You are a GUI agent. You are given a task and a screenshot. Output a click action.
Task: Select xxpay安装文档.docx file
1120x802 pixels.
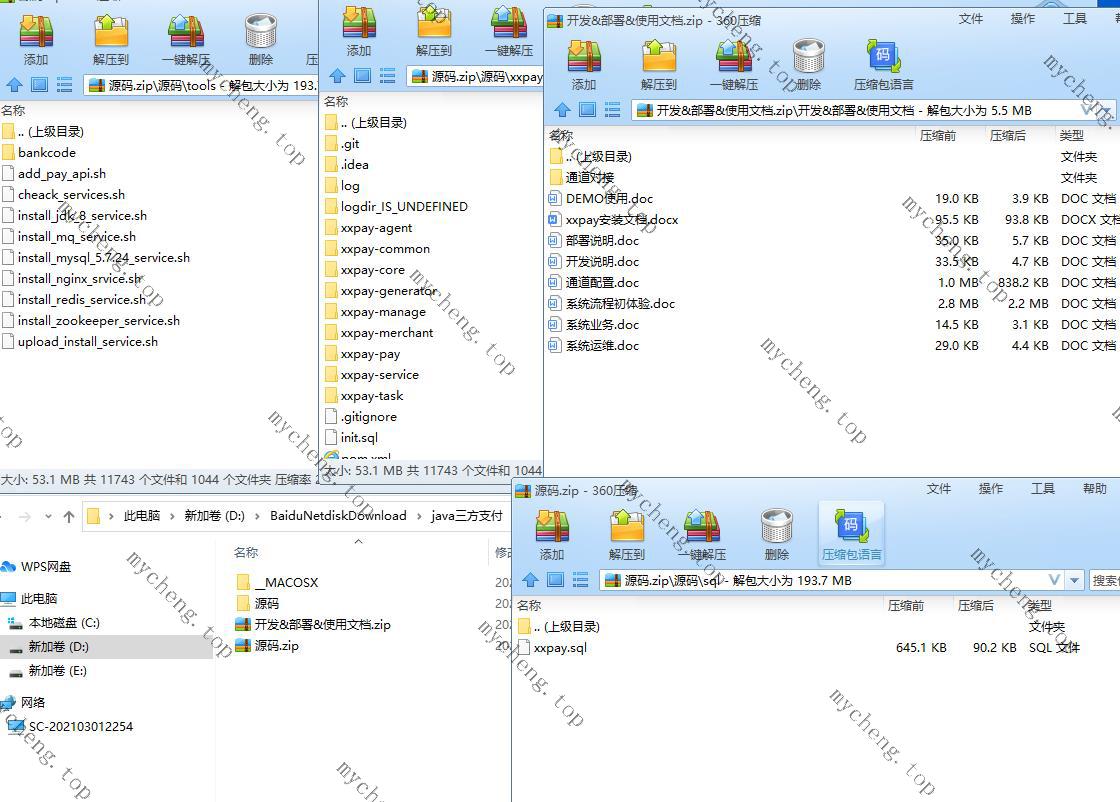tap(621, 219)
